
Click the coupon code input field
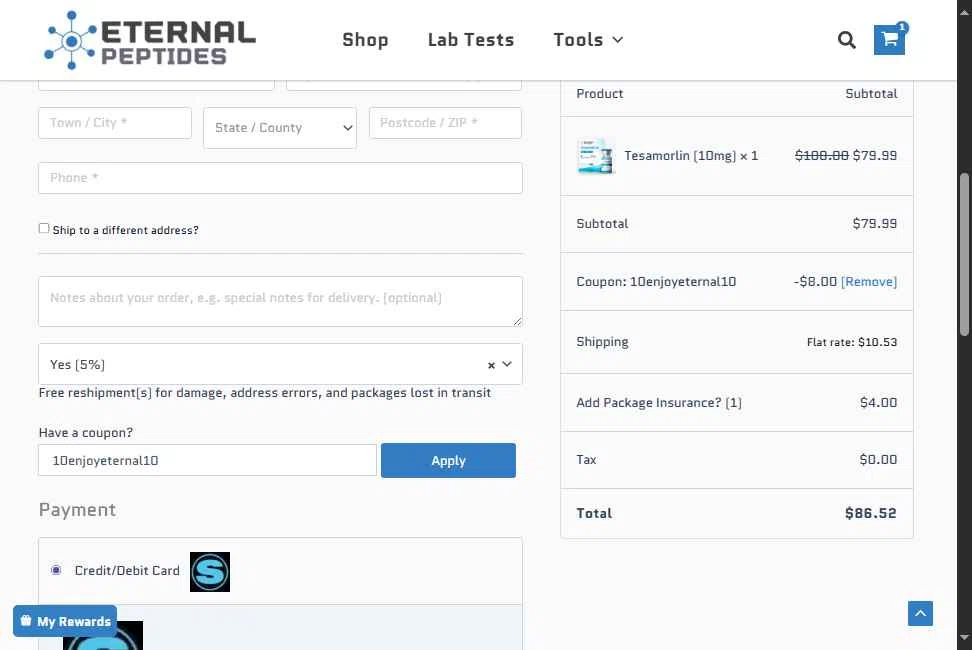coord(207,460)
